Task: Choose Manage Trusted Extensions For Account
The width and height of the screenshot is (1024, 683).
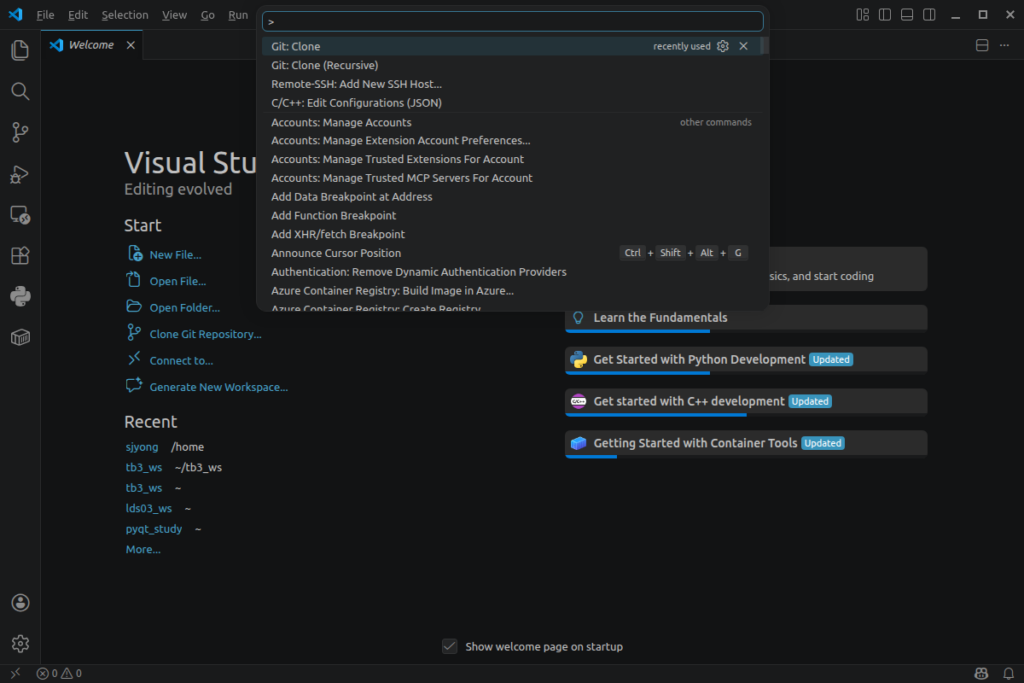Action: click(513, 159)
